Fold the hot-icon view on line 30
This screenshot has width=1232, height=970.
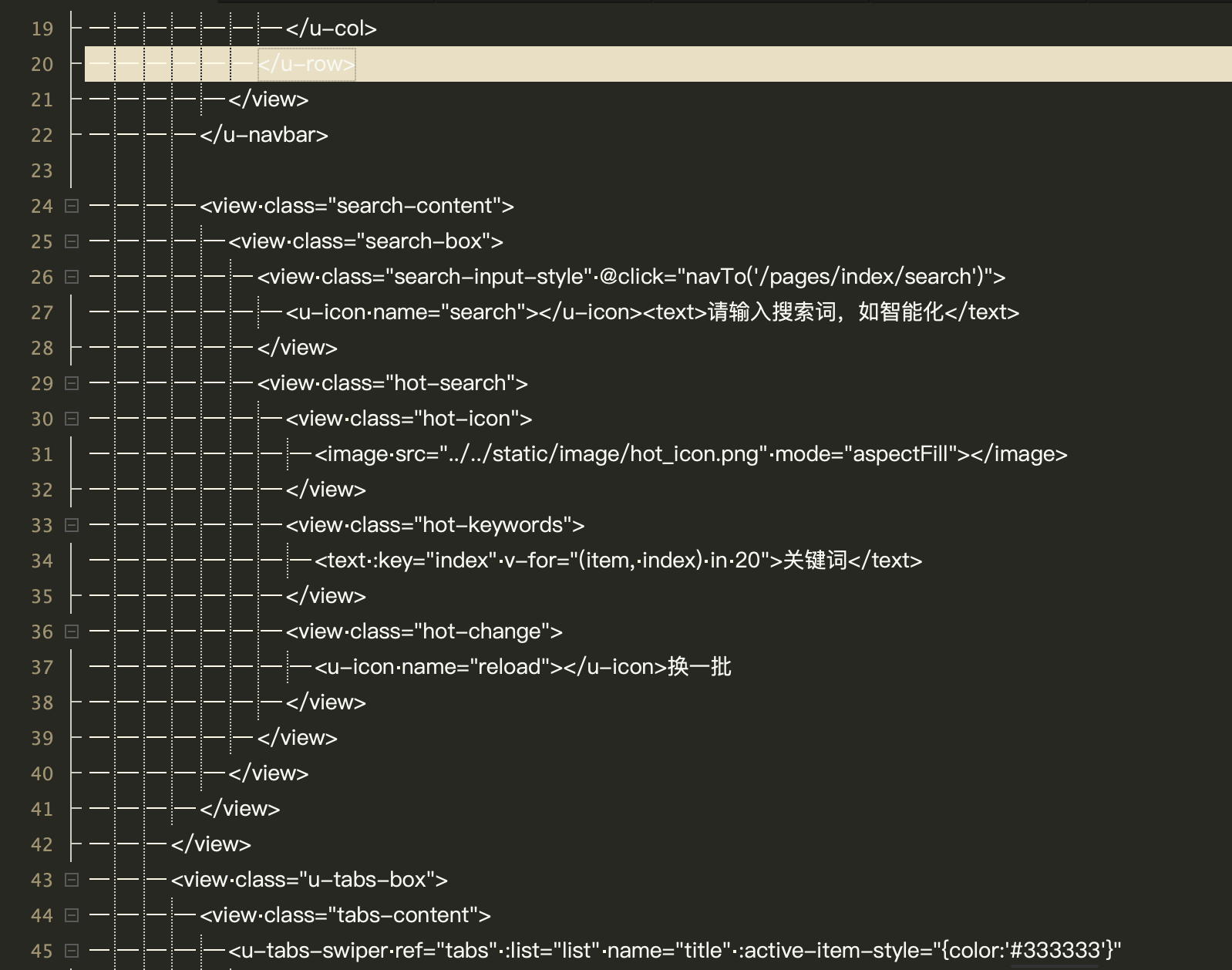72,419
